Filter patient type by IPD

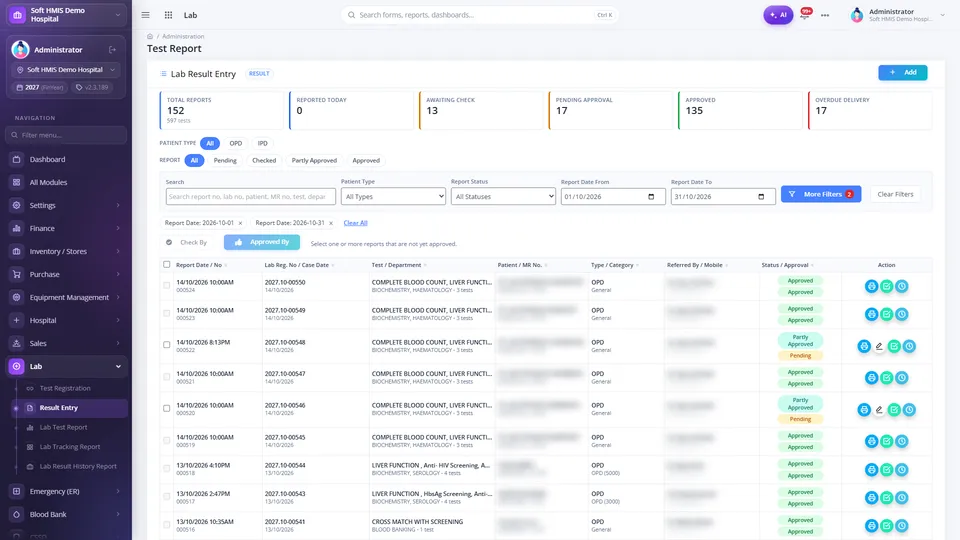click(x=263, y=143)
